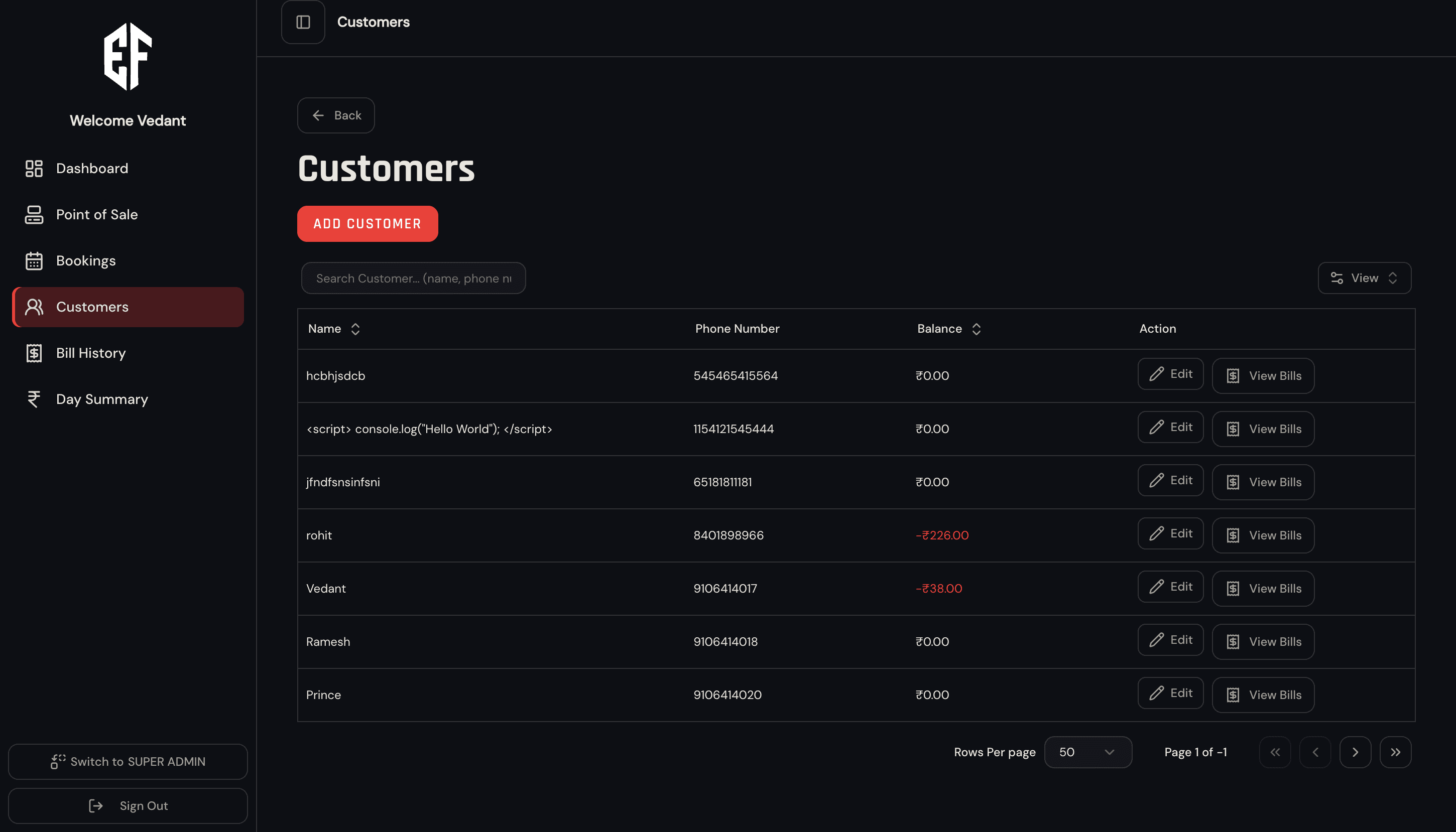Open Day Summary page
The width and height of the screenshot is (1456, 832).
click(128, 399)
